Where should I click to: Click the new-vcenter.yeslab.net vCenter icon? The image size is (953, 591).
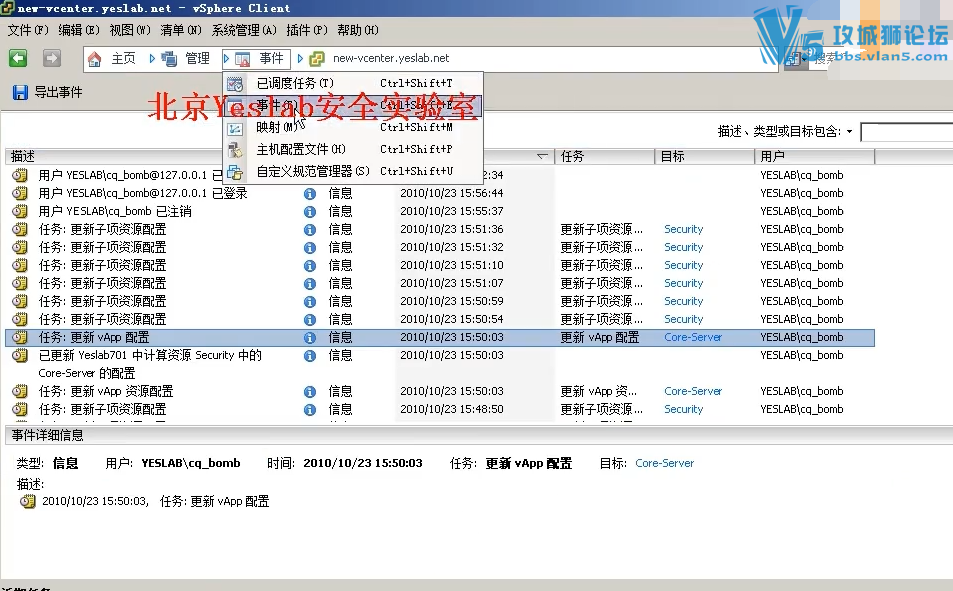coord(317,59)
